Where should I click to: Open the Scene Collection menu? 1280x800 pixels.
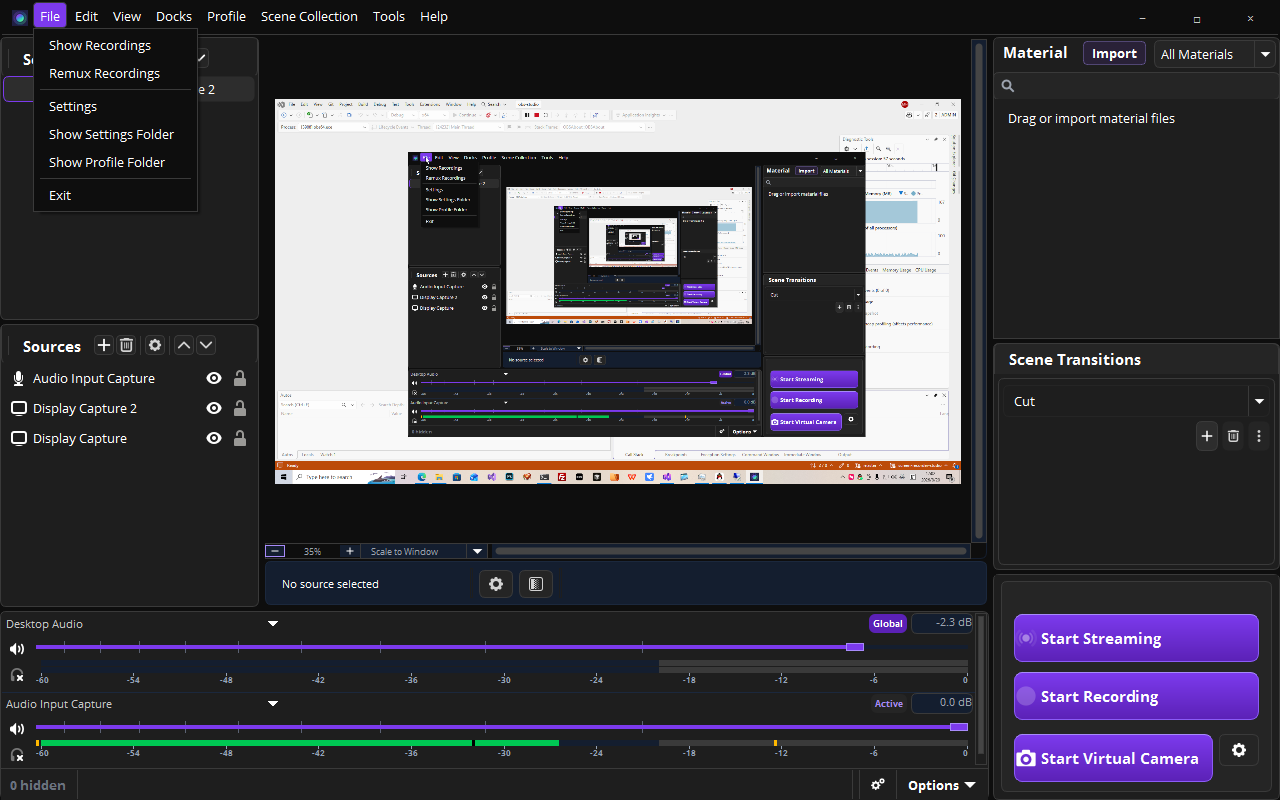(309, 16)
